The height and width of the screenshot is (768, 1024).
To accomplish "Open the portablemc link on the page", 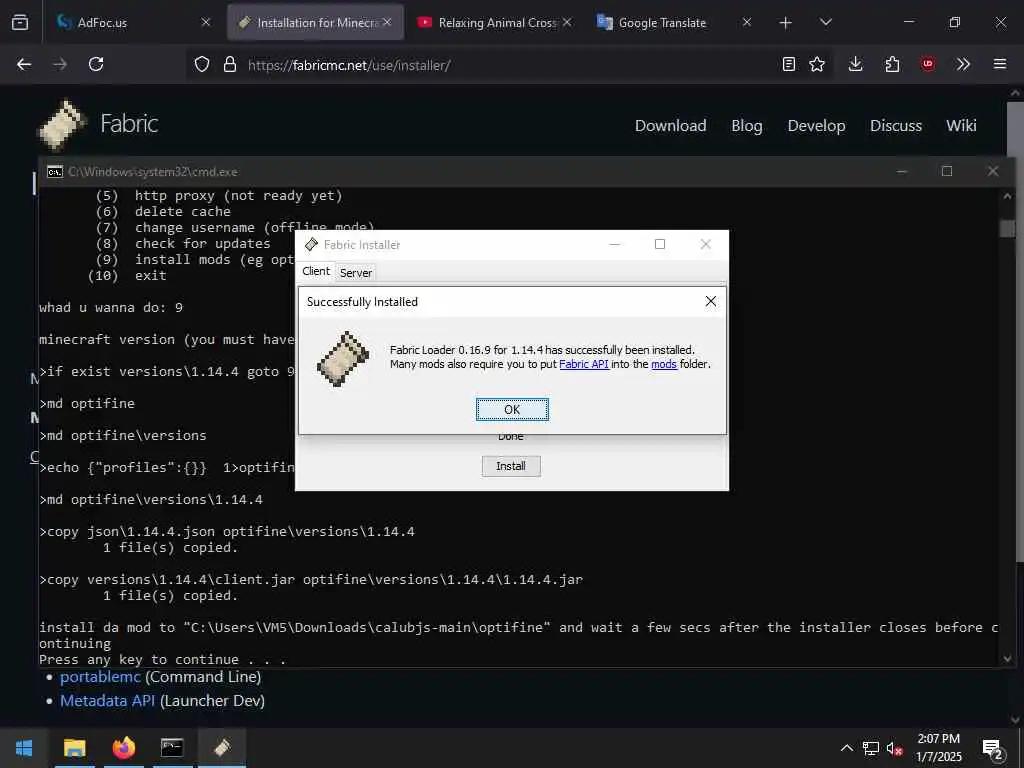I will 100,677.
